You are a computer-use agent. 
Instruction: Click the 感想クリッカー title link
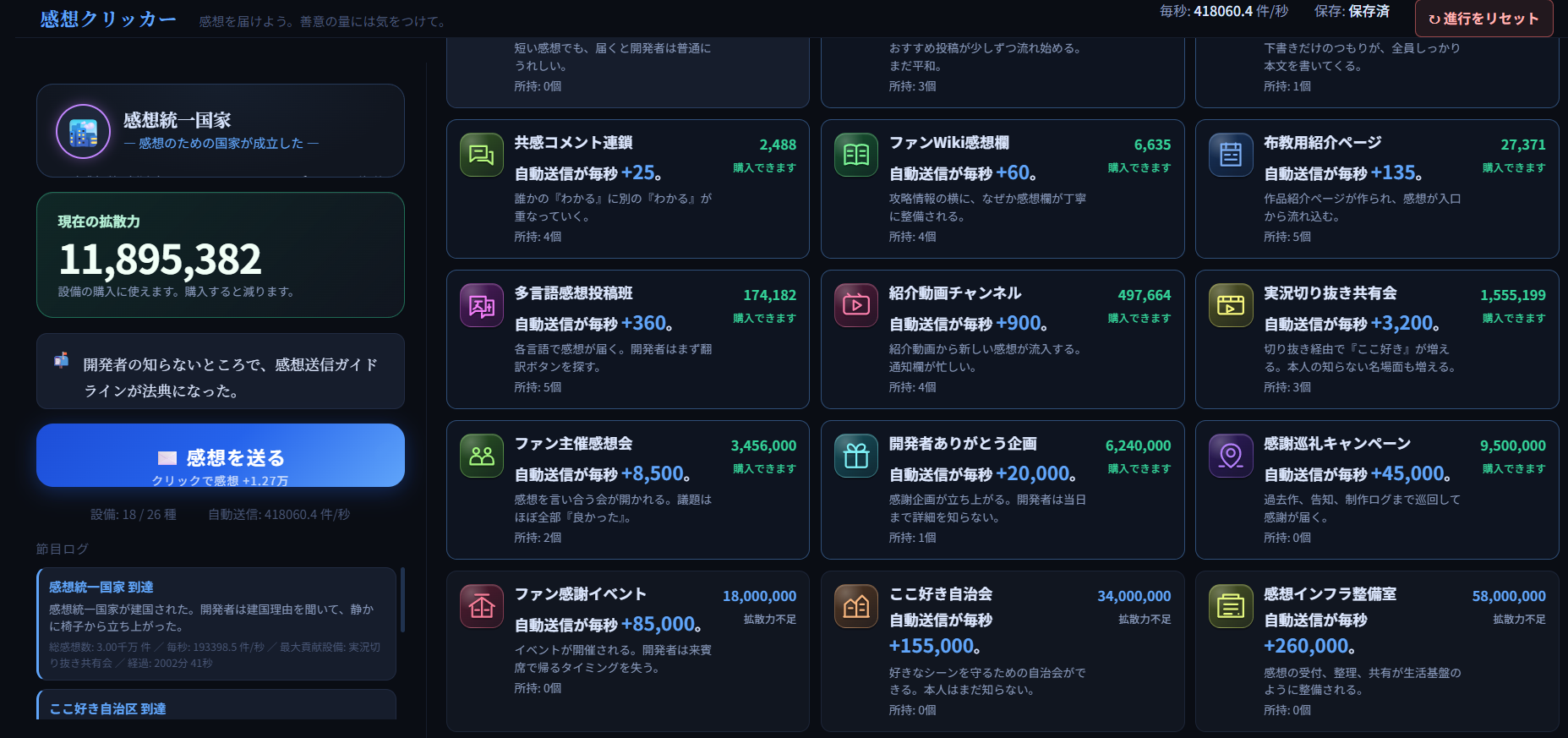click(x=108, y=19)
